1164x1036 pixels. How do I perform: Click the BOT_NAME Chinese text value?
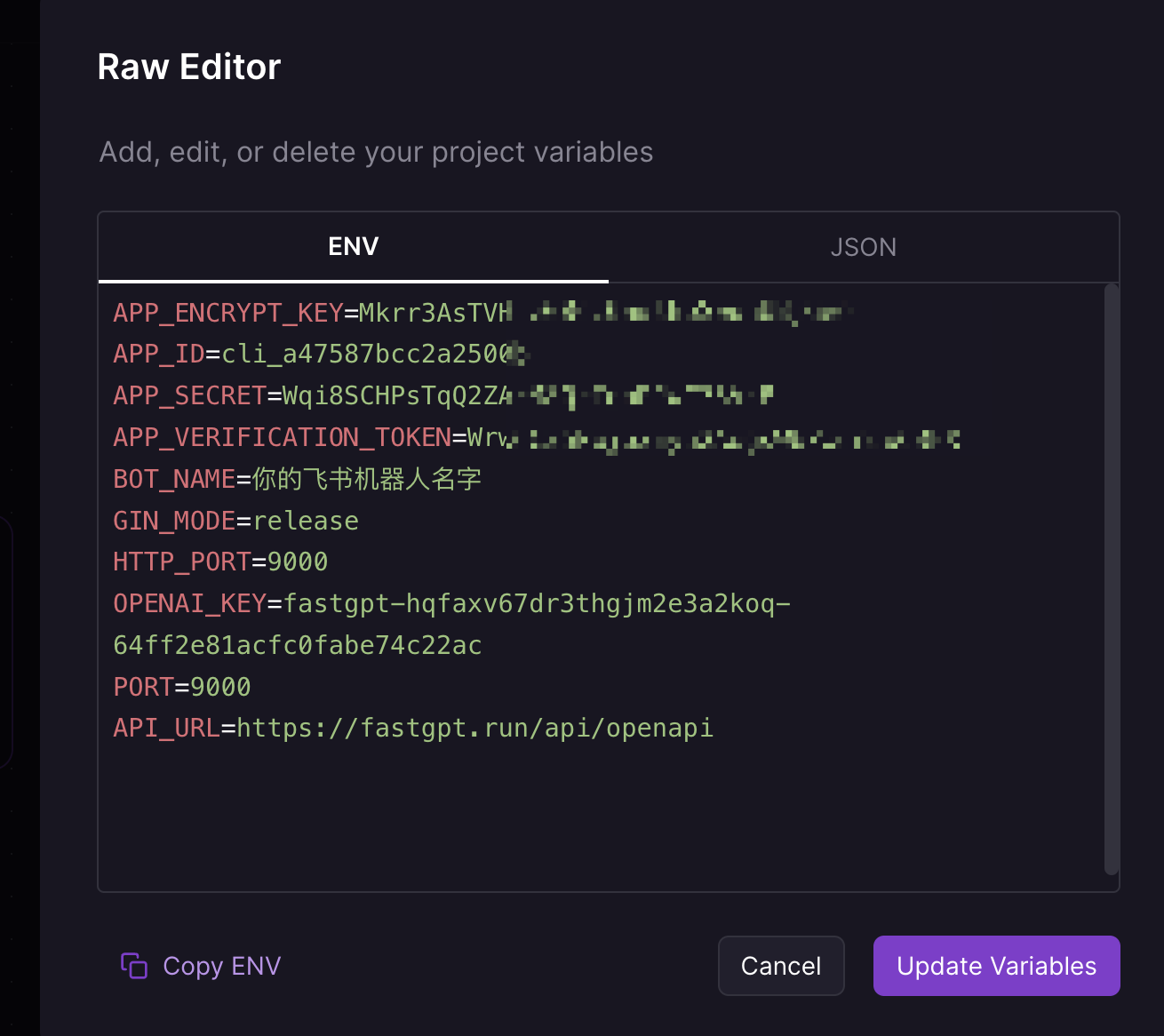tap(366, 479)
